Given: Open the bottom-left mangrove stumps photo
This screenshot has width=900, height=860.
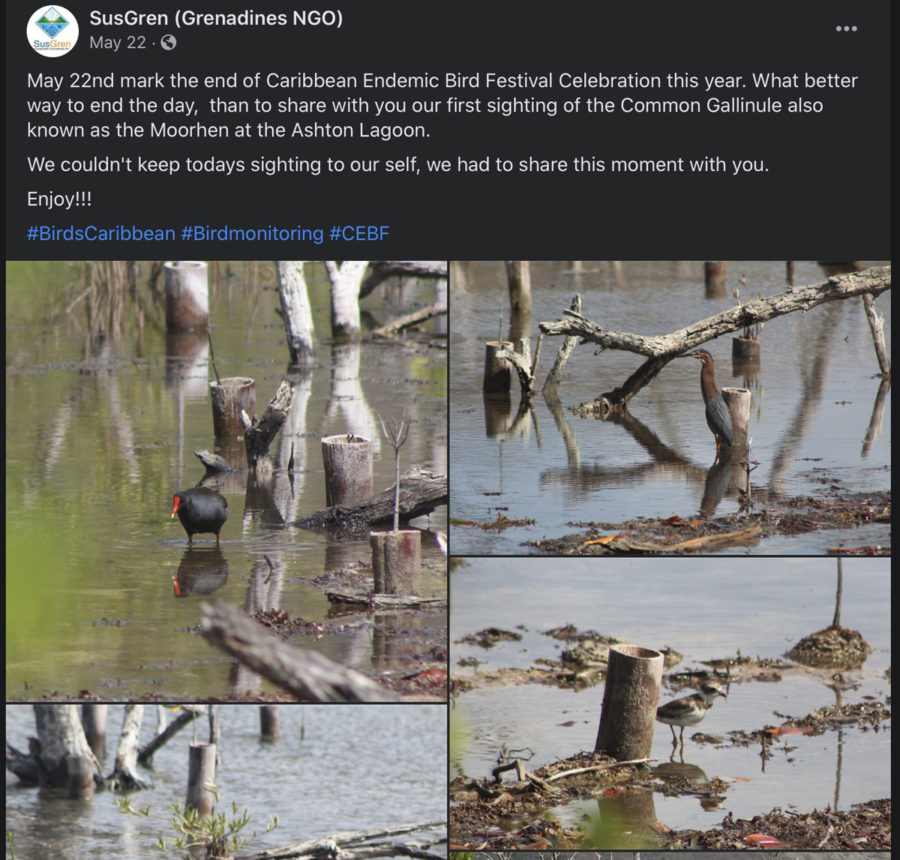Looking at the screenshot, I should click(x=227, y=782).
